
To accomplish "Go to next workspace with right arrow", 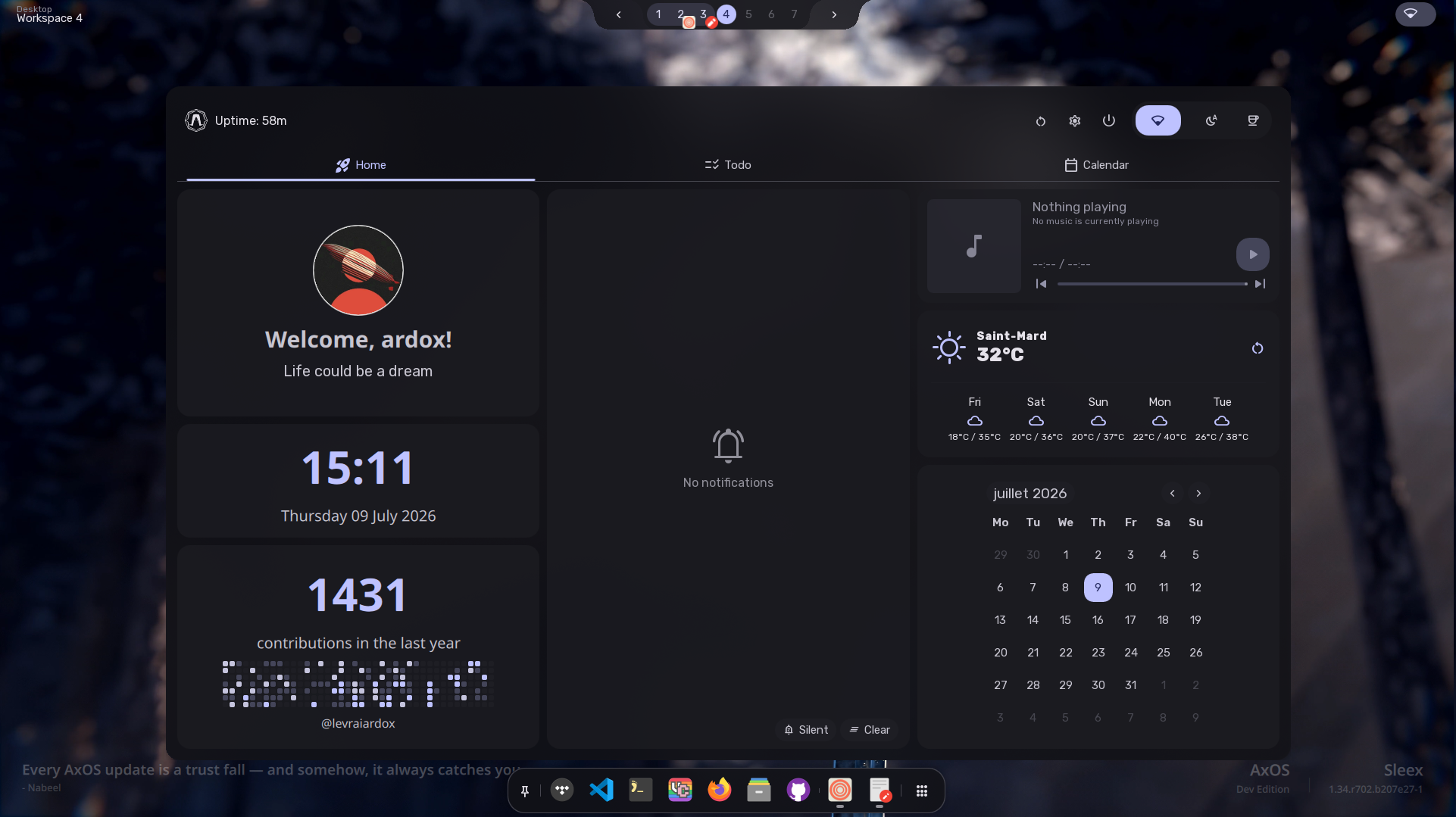I will tap(834, 14).
